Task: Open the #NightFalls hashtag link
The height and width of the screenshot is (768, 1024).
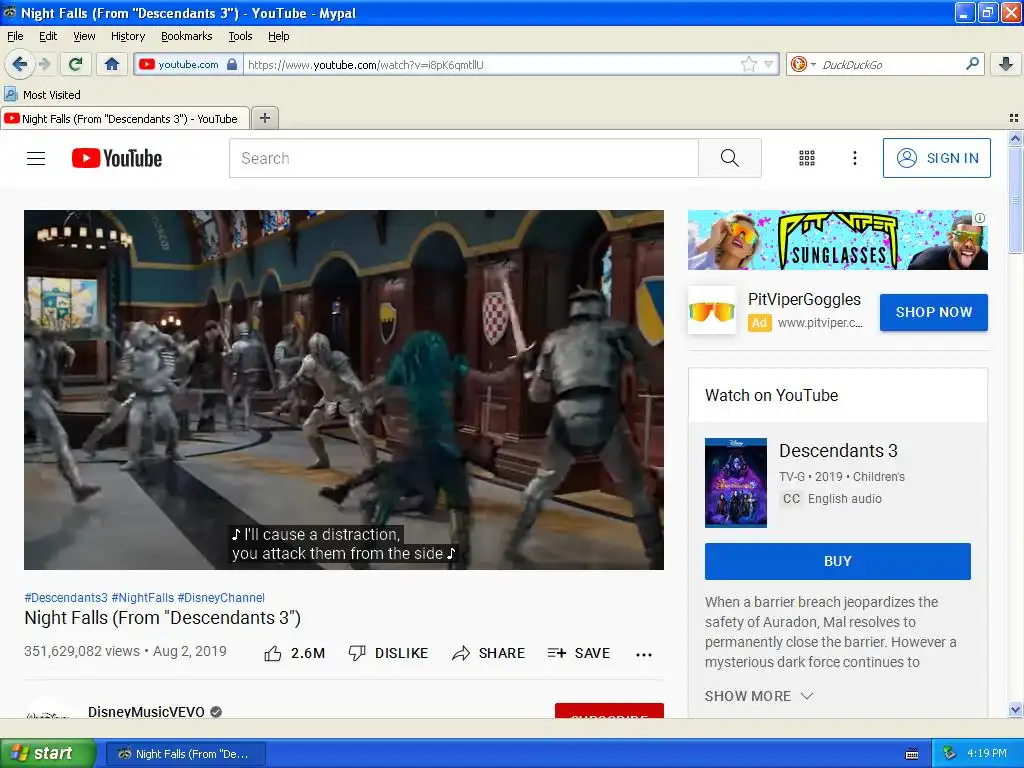Action: tap(142, 598)
